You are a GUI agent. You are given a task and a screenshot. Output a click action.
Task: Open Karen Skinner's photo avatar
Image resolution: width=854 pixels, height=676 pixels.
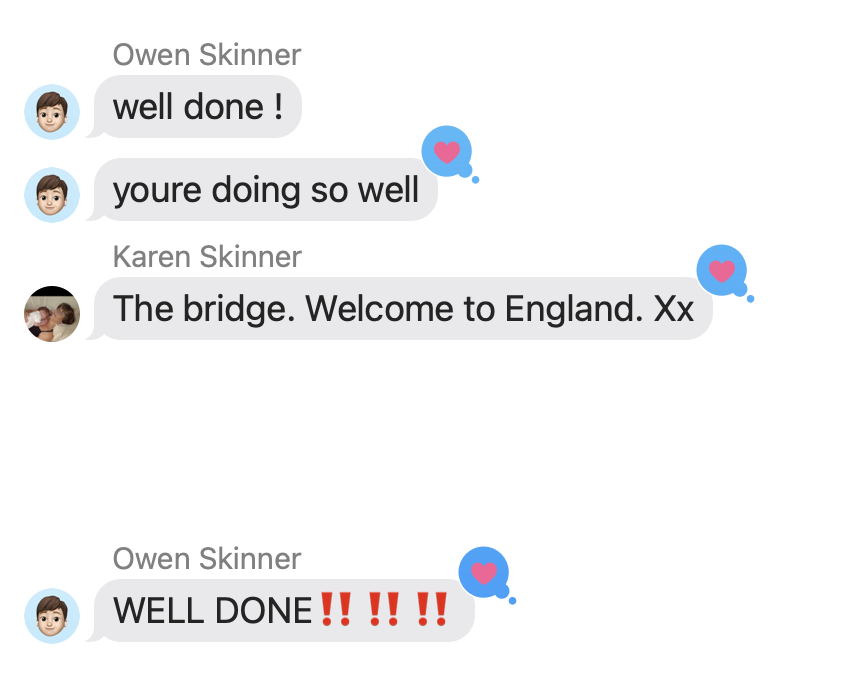[x=52, y=314]
